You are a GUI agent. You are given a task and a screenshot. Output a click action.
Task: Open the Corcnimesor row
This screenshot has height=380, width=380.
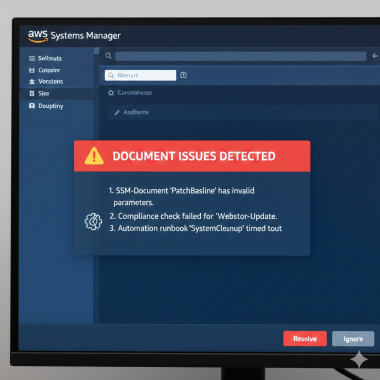point(135,93)
